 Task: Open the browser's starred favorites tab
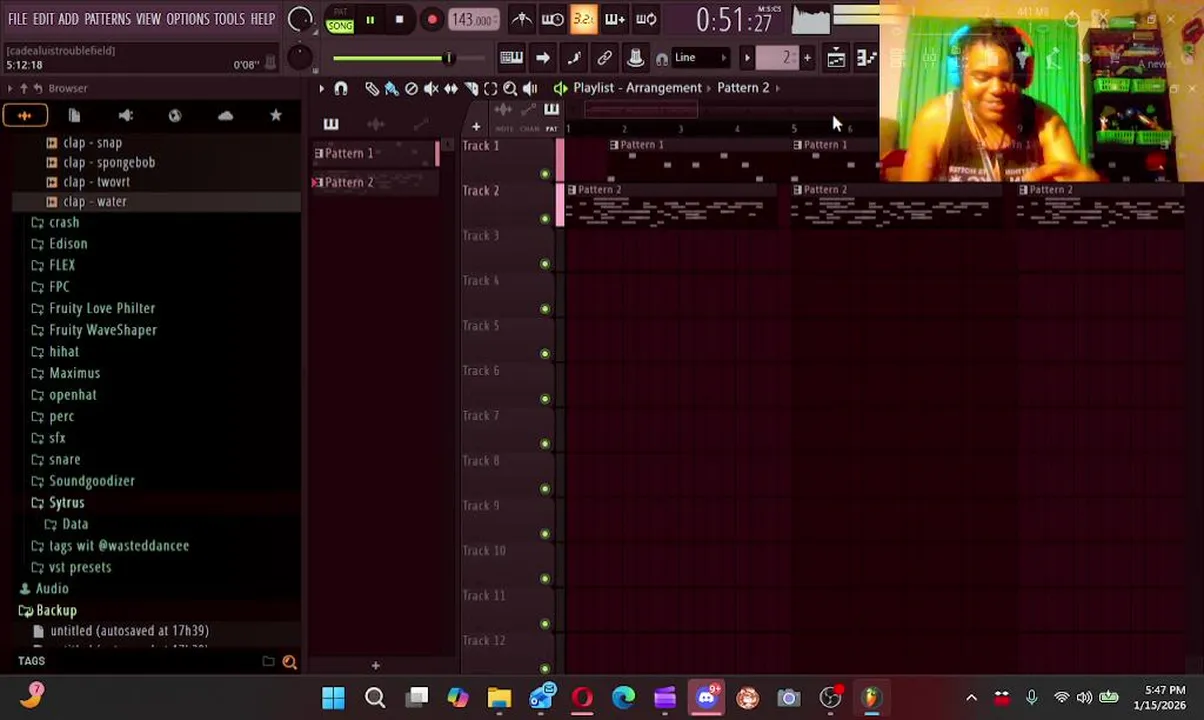pos(276,116)
